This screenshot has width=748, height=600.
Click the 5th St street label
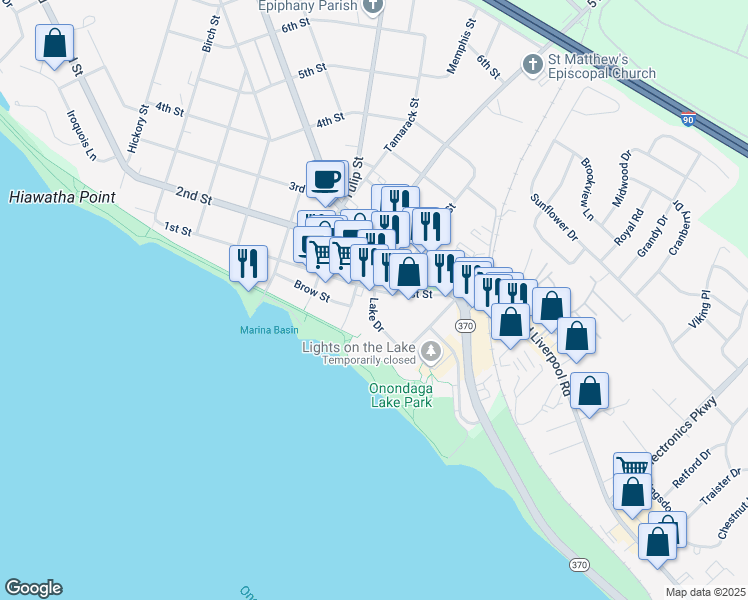coord(312,71)
